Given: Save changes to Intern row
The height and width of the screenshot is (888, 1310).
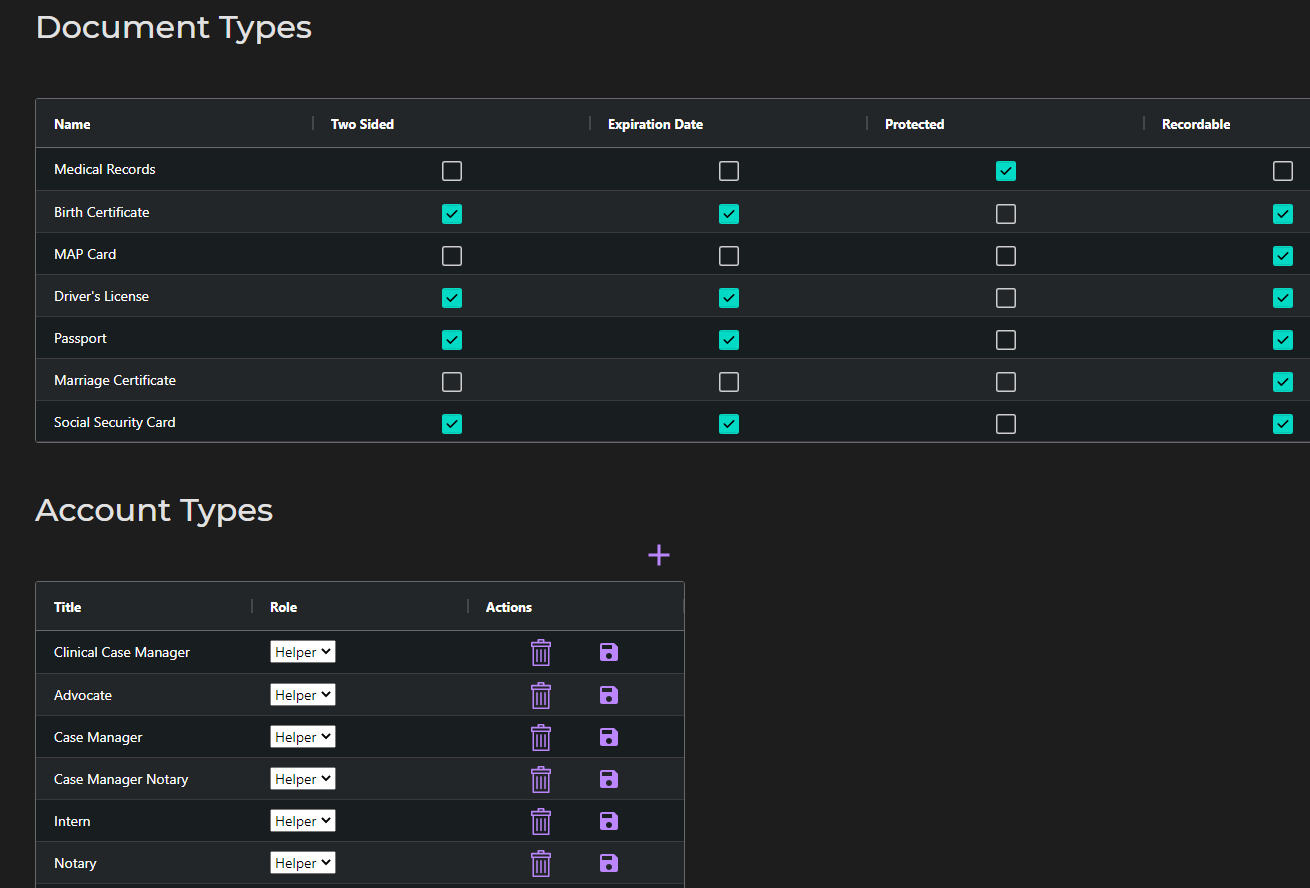Looking at the screenshot, I should (x=609, y=820).
